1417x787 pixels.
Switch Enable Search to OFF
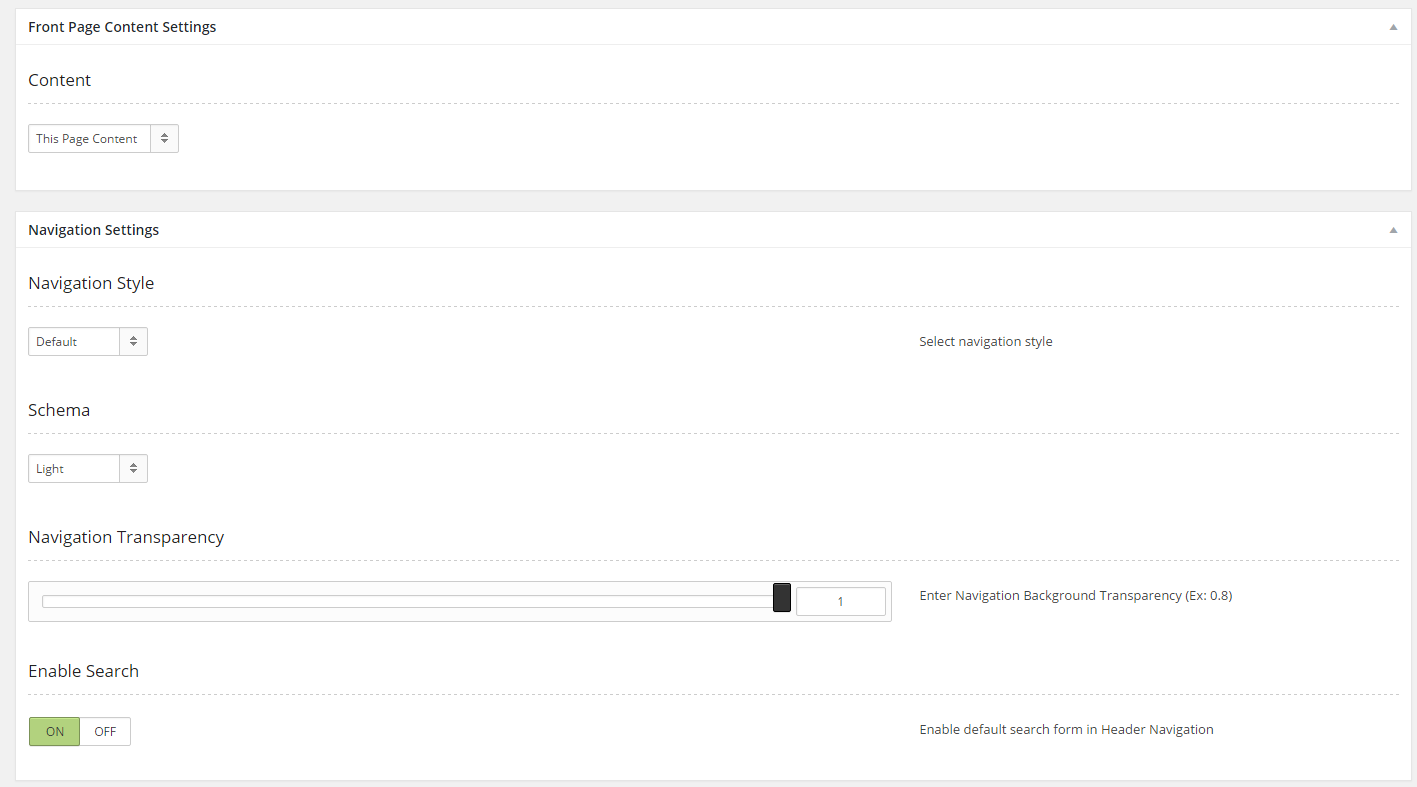point(105,732)
